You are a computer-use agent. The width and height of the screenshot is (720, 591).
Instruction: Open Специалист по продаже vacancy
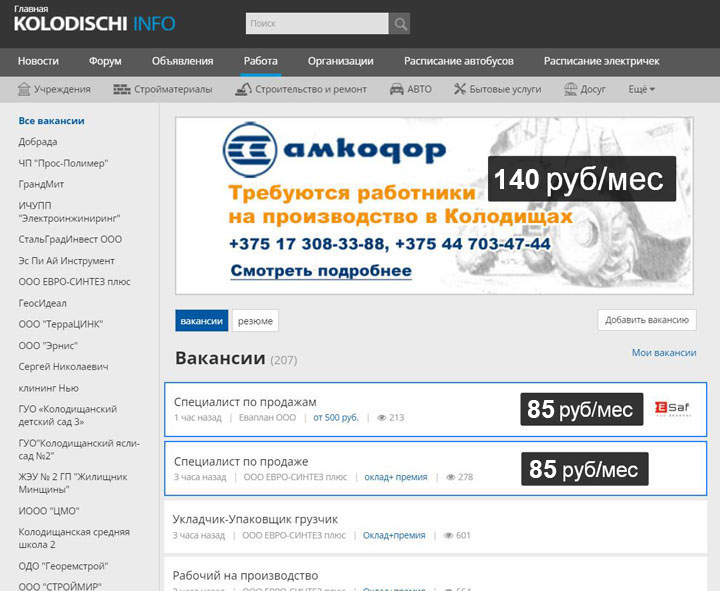(x=241, y=462)
